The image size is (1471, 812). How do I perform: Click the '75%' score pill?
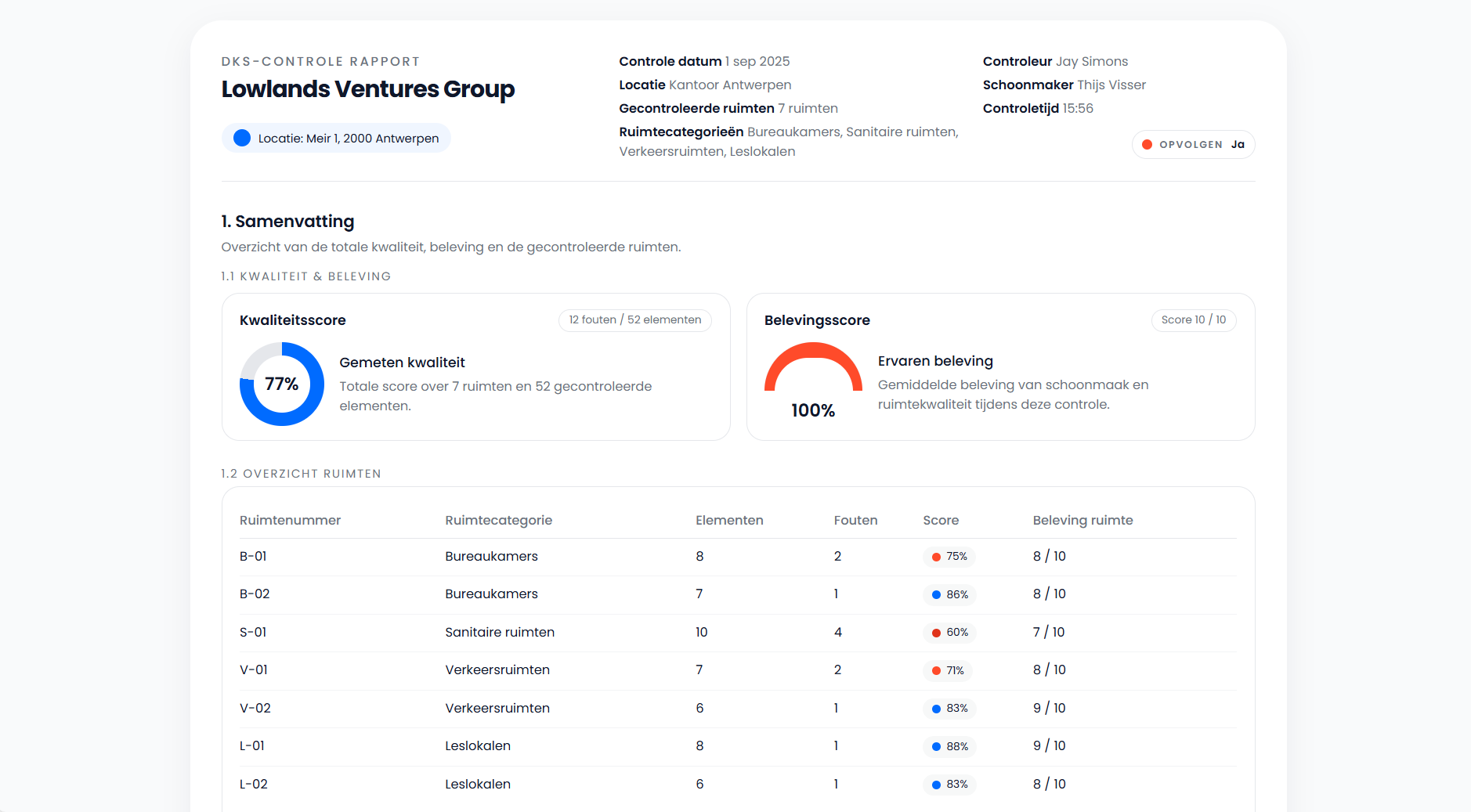(949, 557)
